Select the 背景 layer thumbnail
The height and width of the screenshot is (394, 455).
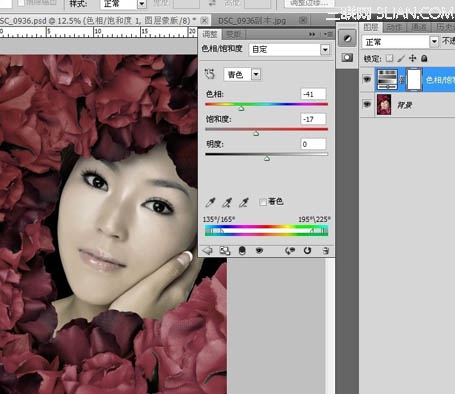click(x=384, y=105)
